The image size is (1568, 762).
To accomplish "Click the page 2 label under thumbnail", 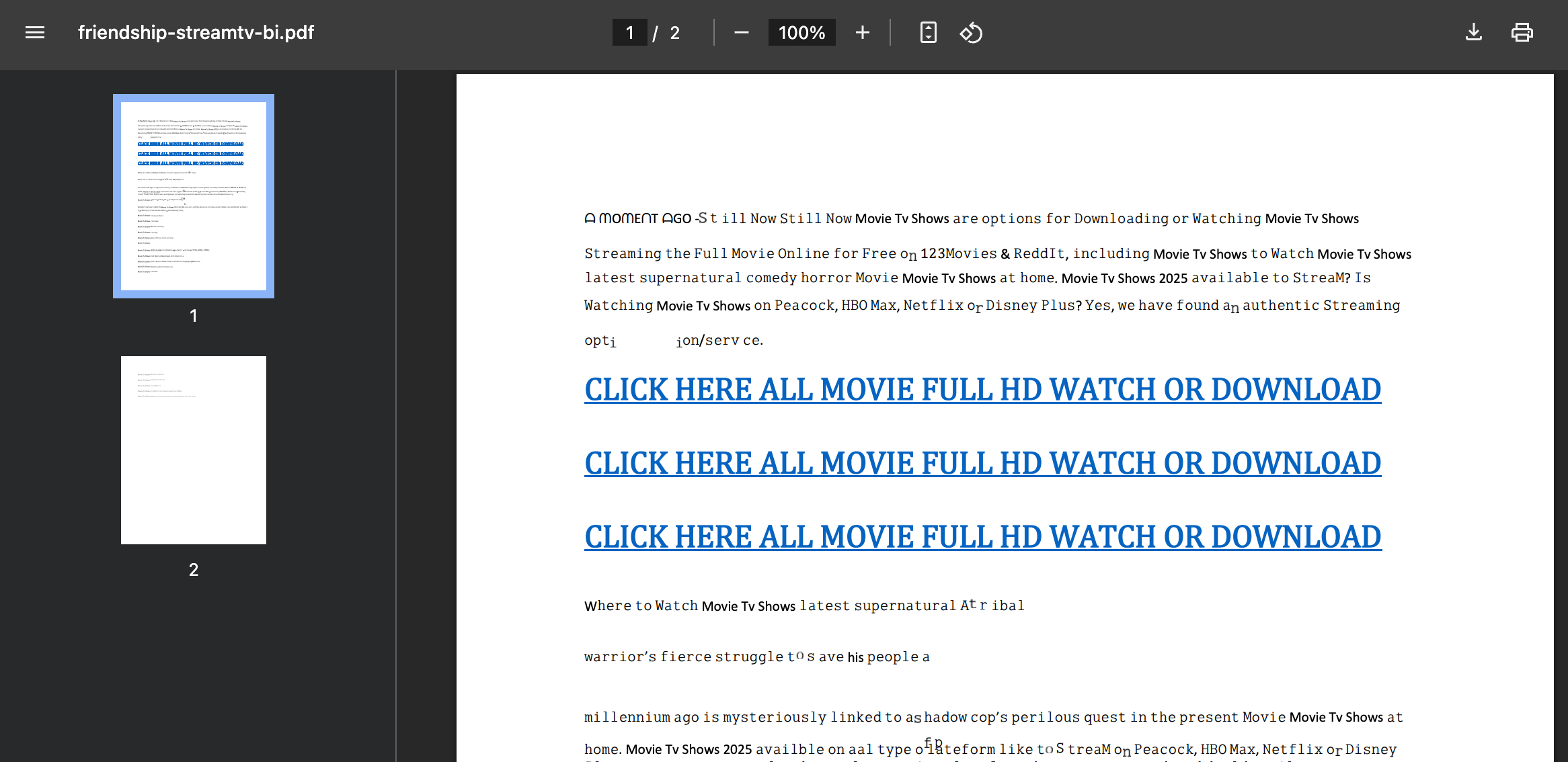I will (194, 570).
